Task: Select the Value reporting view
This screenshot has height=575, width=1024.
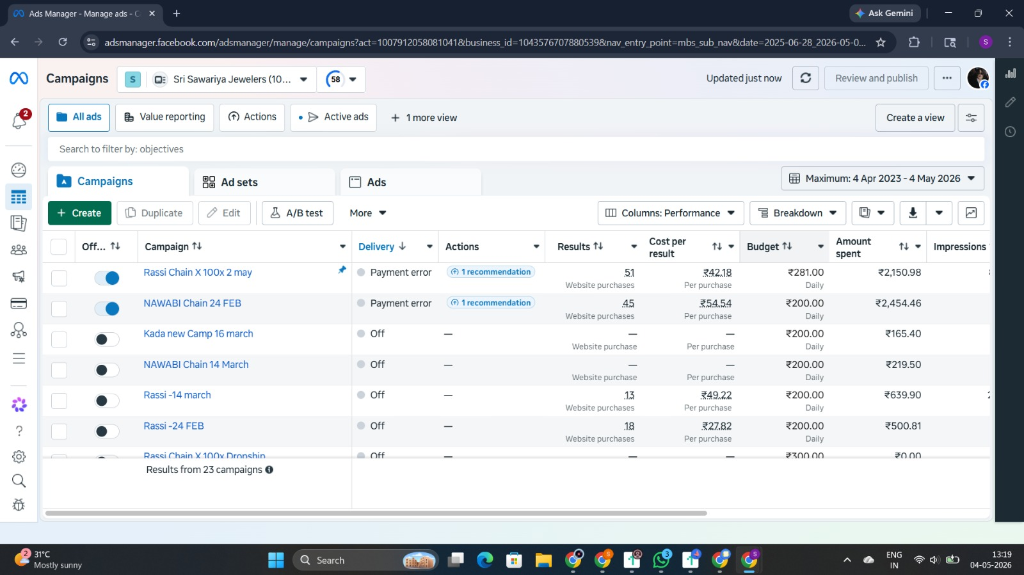Action: tap(165, 118)
